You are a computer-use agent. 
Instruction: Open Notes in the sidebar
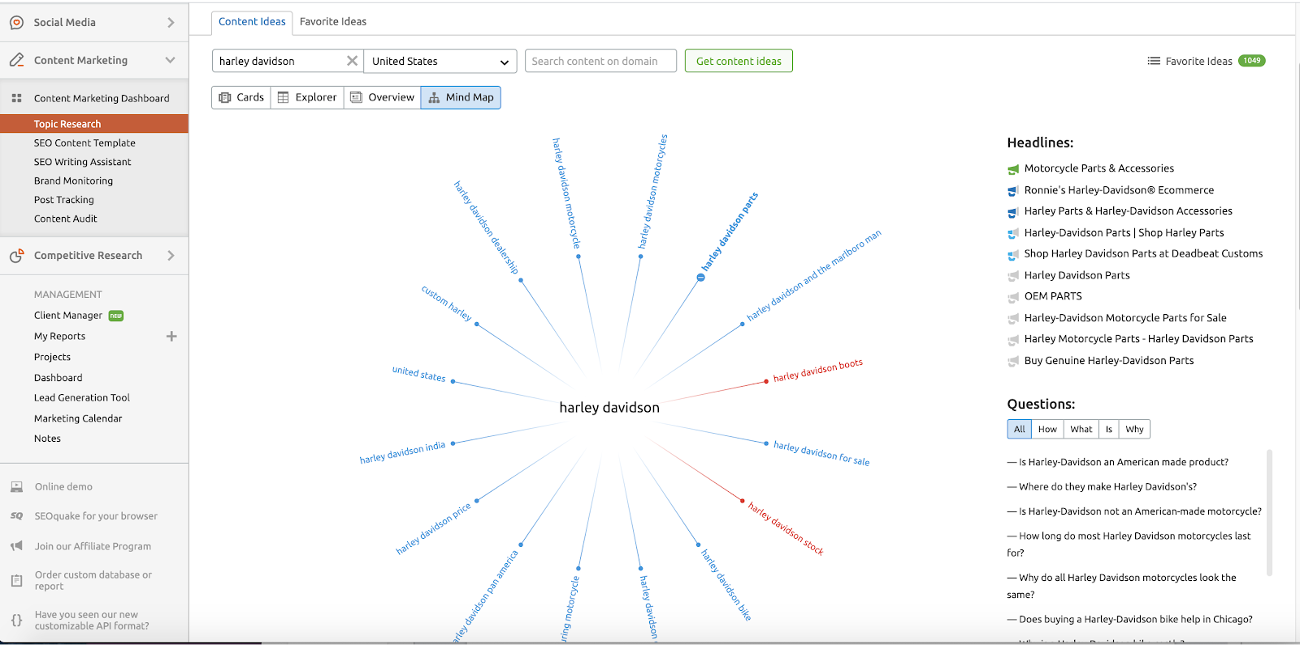coord(47,439)
